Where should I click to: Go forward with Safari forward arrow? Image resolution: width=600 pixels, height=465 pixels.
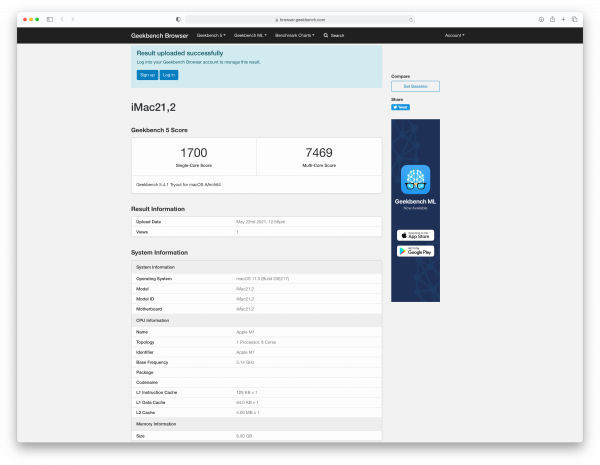[73, 20]
